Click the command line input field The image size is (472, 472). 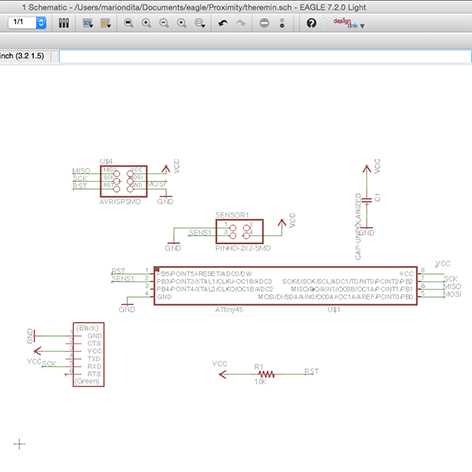(265, 56)
